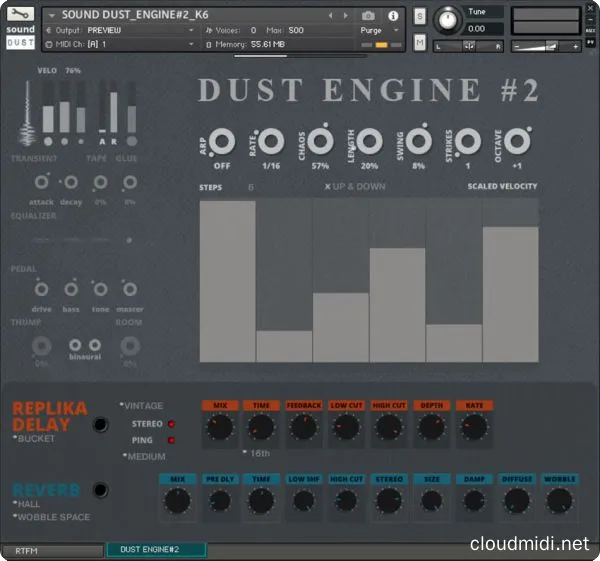
Task: Click the pedal drive knob
Action: 41,289
